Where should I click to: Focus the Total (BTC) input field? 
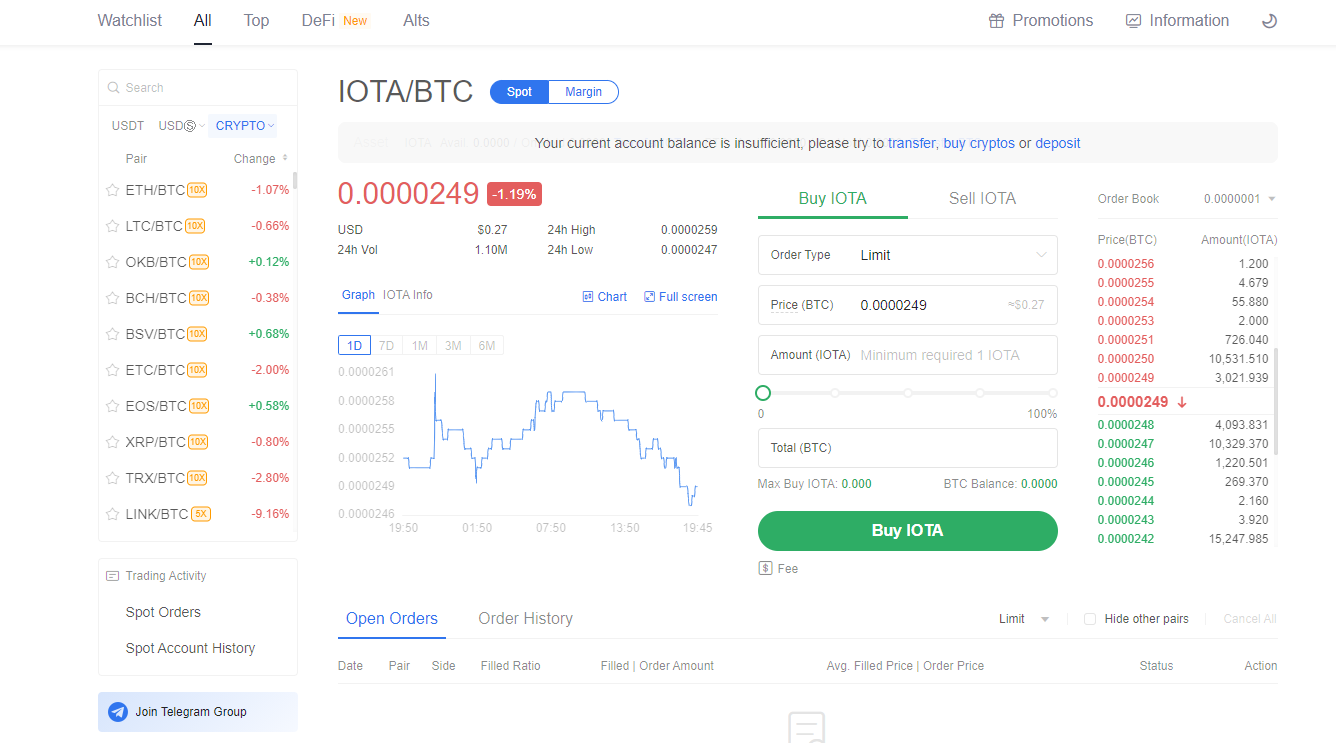click(x=907, y=448)
